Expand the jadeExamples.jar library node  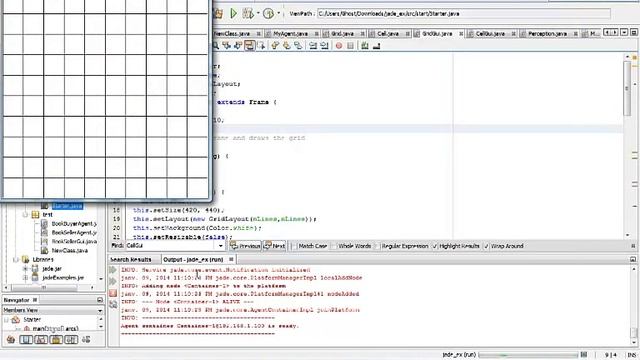point(25,278)
